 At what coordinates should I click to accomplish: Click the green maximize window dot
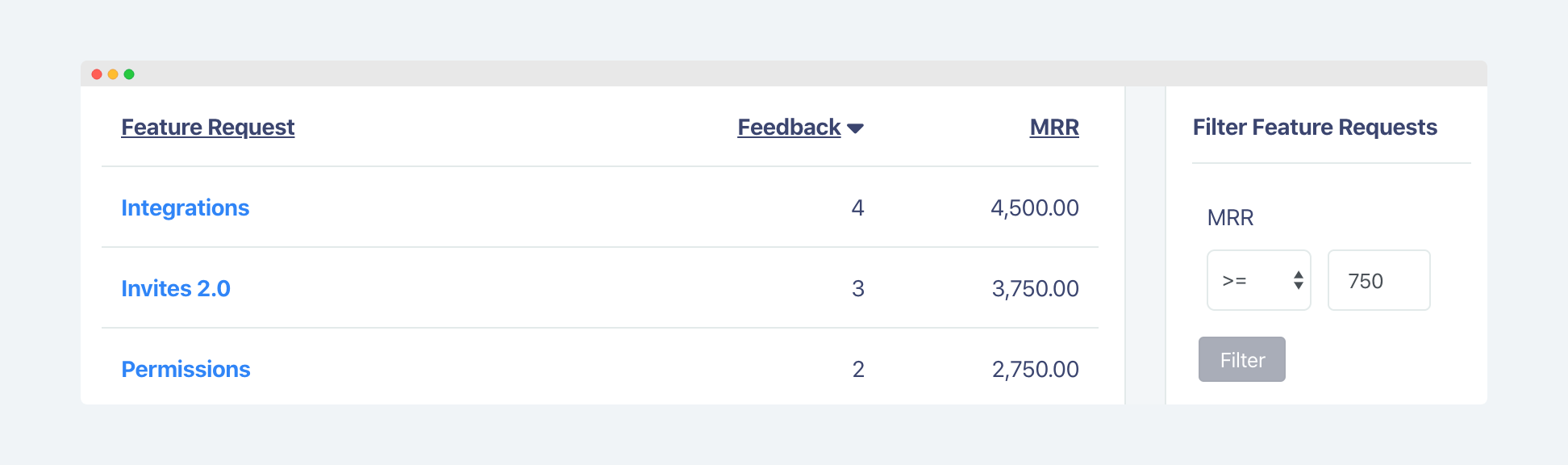click(129, 74)
